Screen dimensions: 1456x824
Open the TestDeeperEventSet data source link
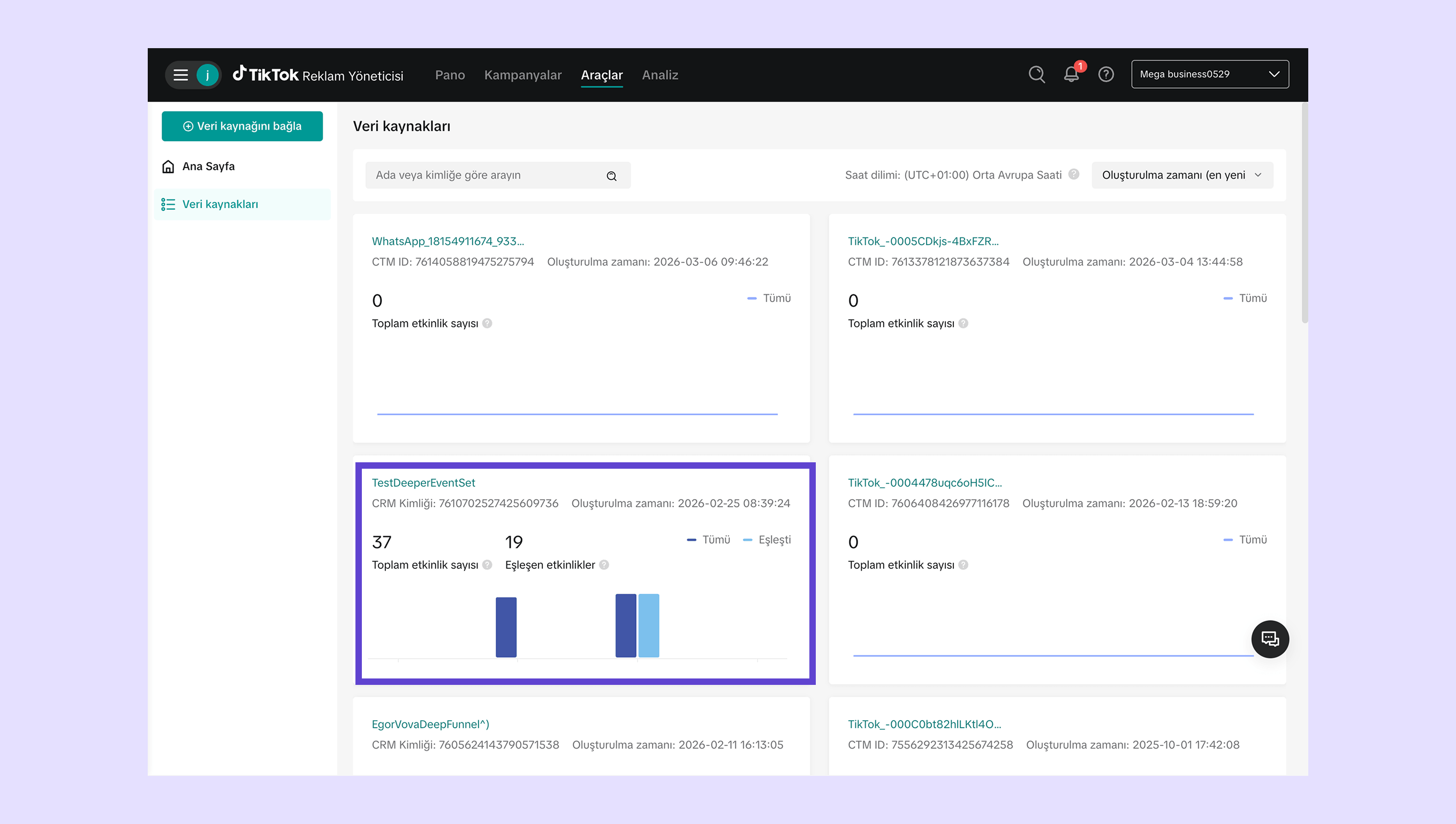tap(423, 483)
